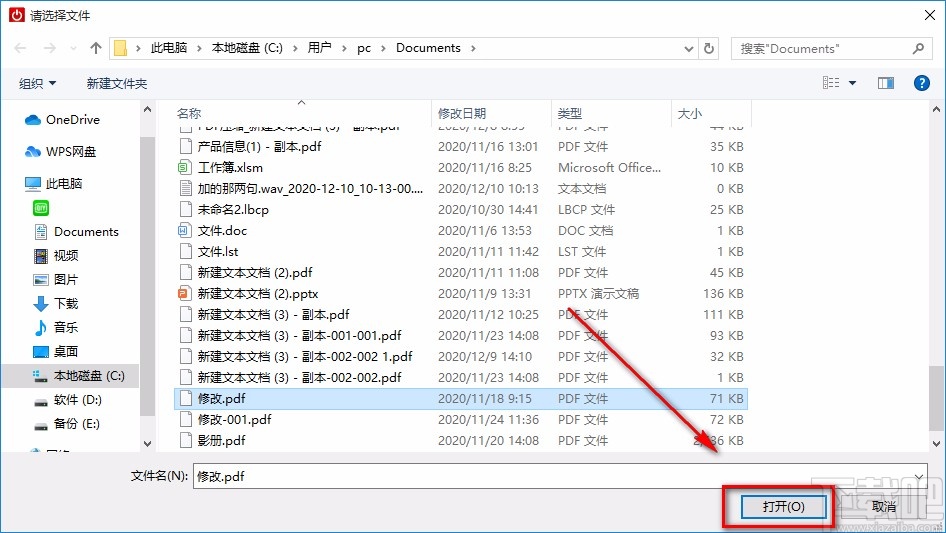Expand the address bar history dropdown
Screen dimensions: 946x533
(x=688, y=48)
